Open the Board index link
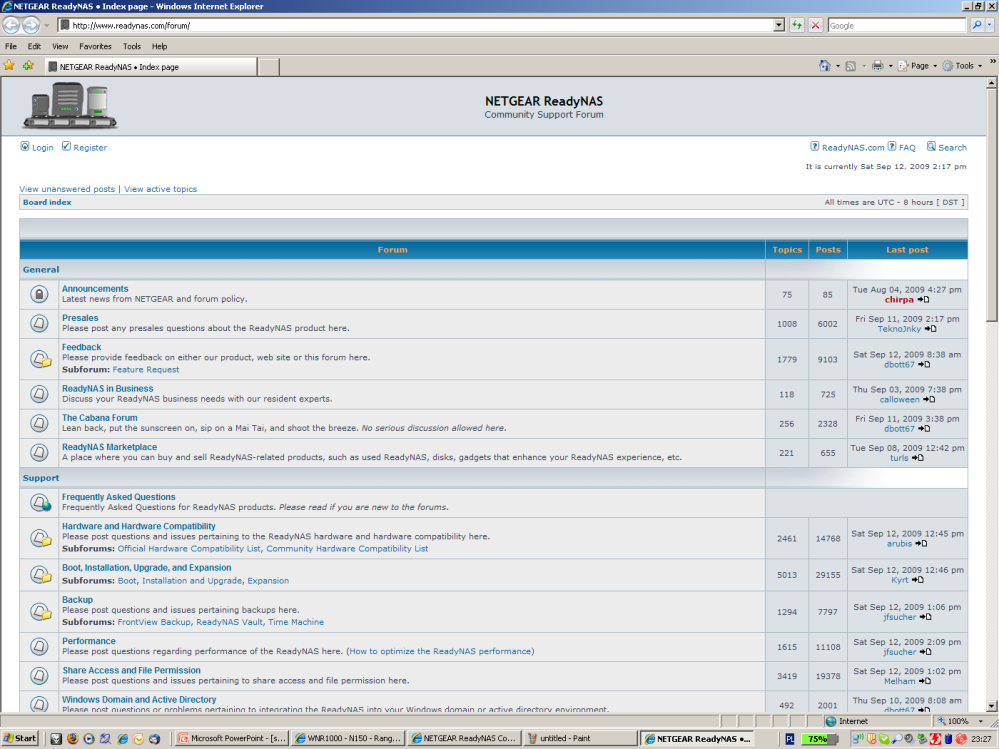Screen dimensions: 999x749 coord(47,203)
